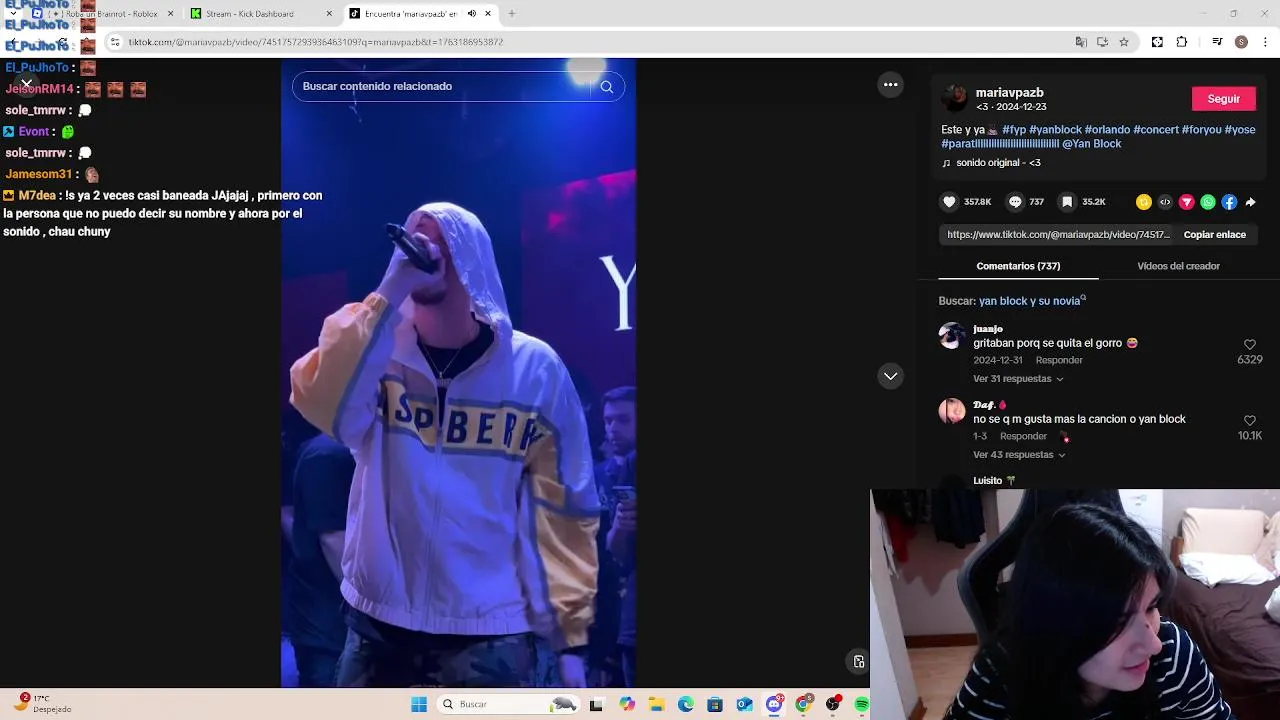The image size is (1280, 720).
Task: Open File Explorer from the taskbar
Action: 657,704
